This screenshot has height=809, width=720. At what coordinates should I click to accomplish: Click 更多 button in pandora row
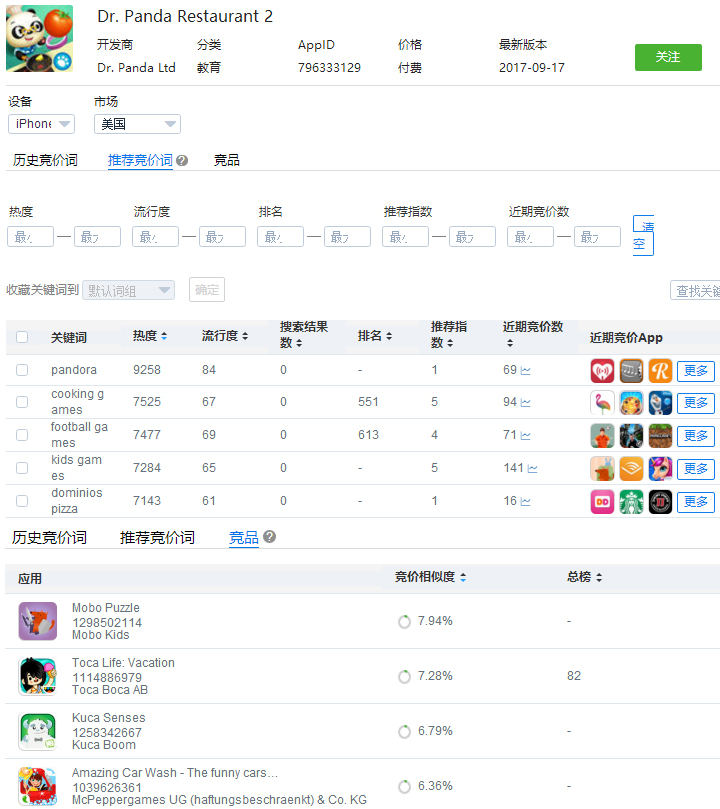click(695, 371)
